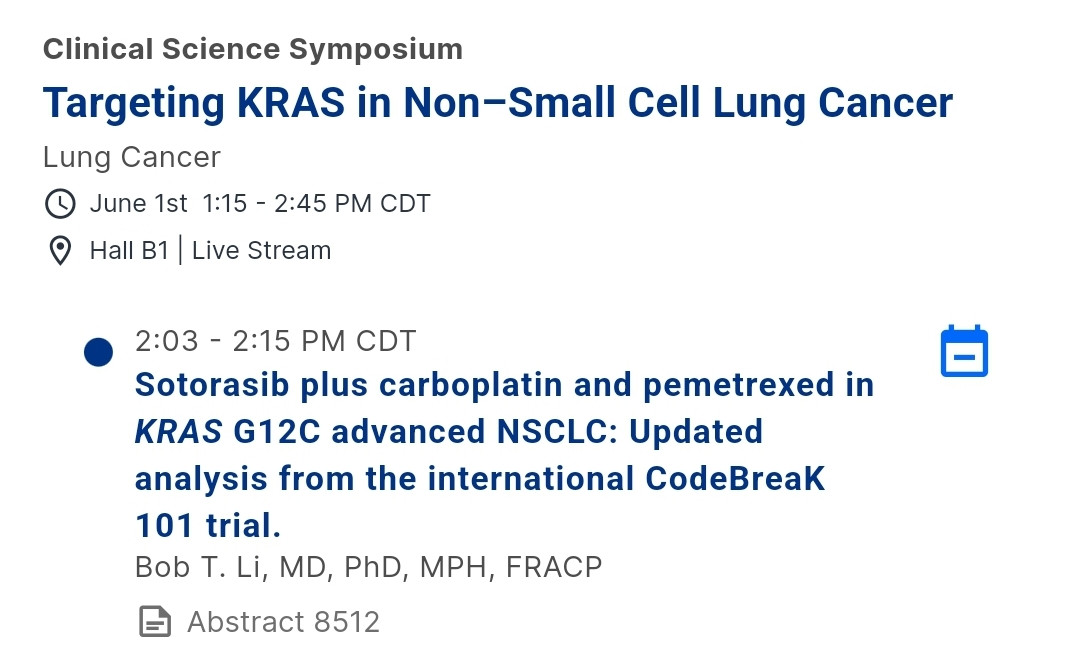The image size is (1079, 671).
Task: Click the clock icon beside session time
Action: pos(60,204)
